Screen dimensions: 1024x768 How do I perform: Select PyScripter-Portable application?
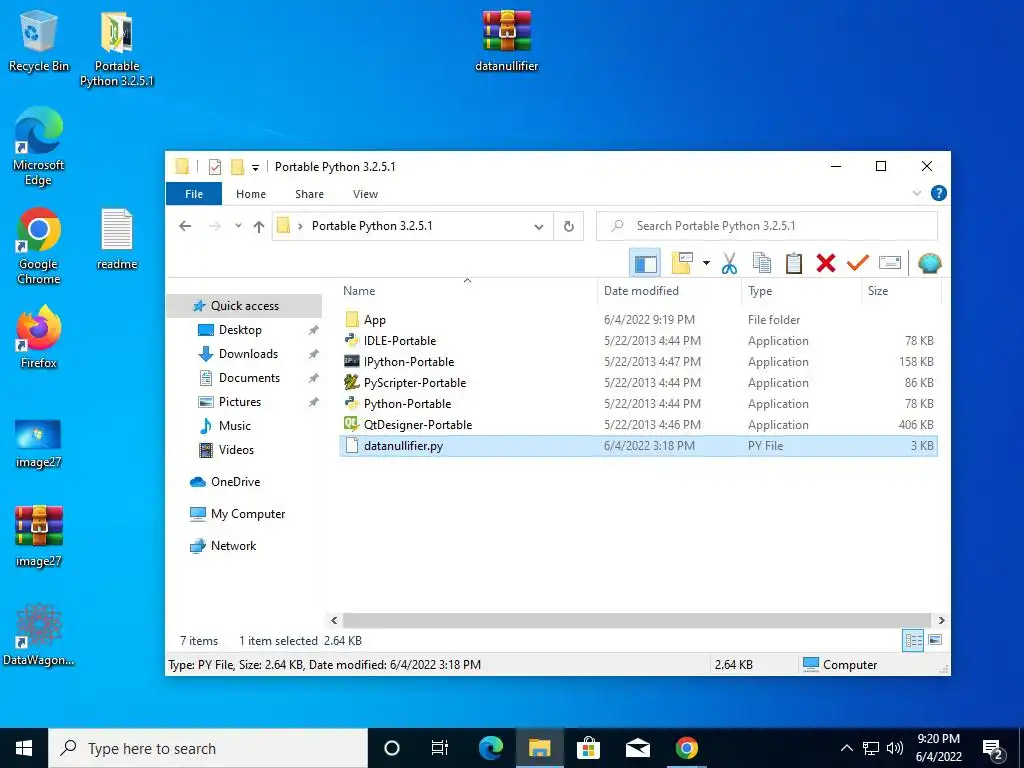639,383
